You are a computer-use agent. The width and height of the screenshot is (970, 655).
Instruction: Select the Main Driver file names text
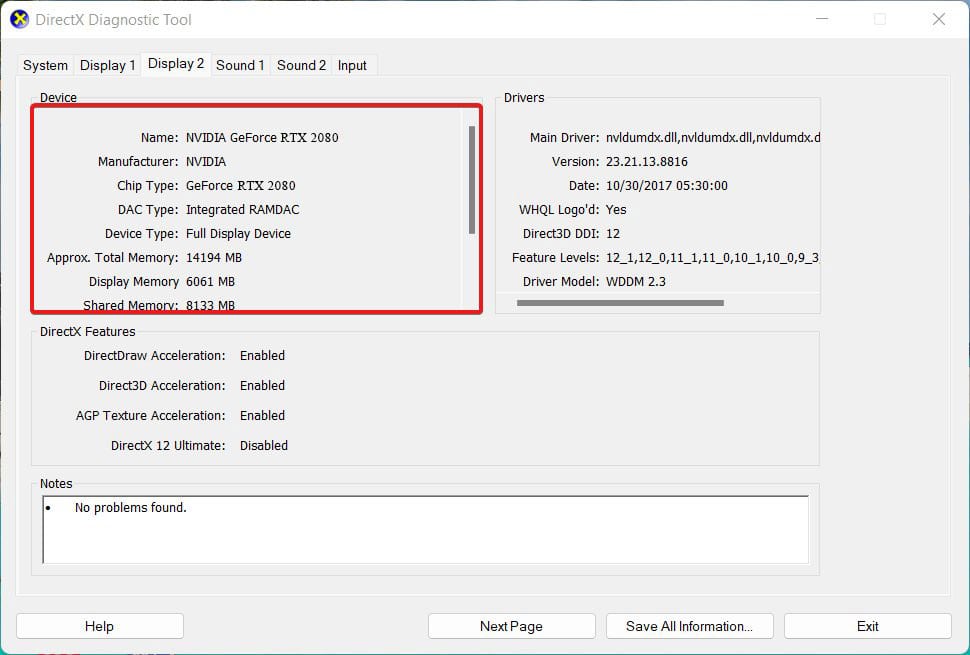tap(712, 137)
